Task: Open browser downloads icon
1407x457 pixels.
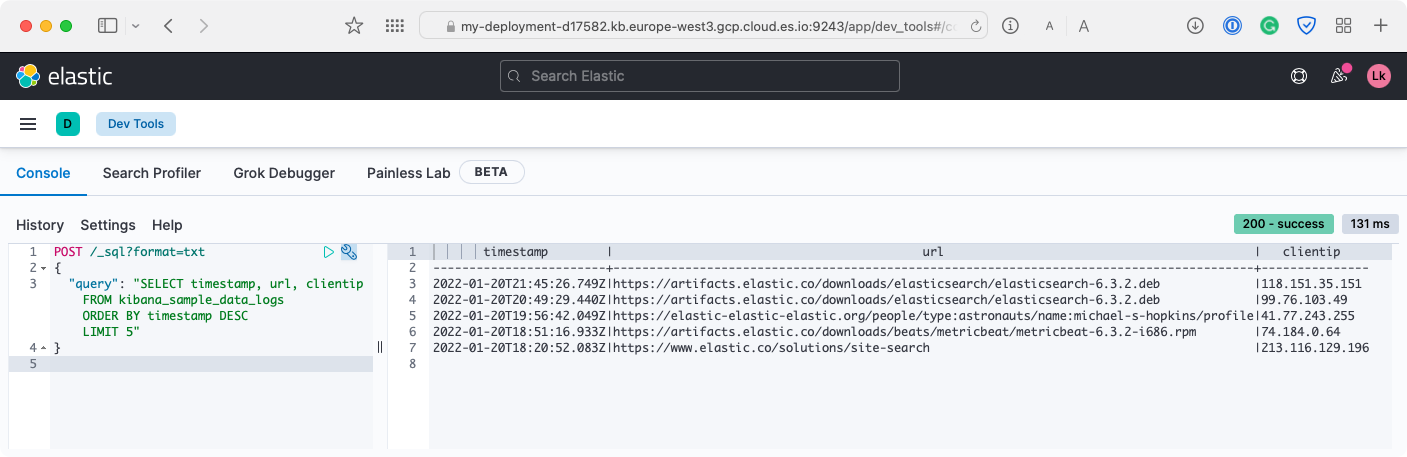Action: [x=1195, y=26]
